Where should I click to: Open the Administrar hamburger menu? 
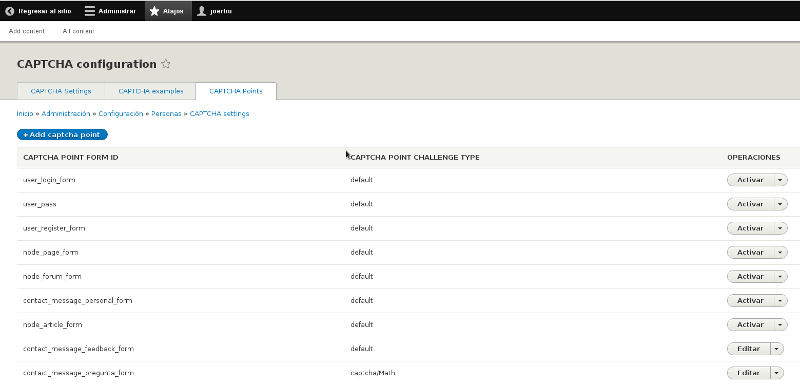click(x=110, y=11)
